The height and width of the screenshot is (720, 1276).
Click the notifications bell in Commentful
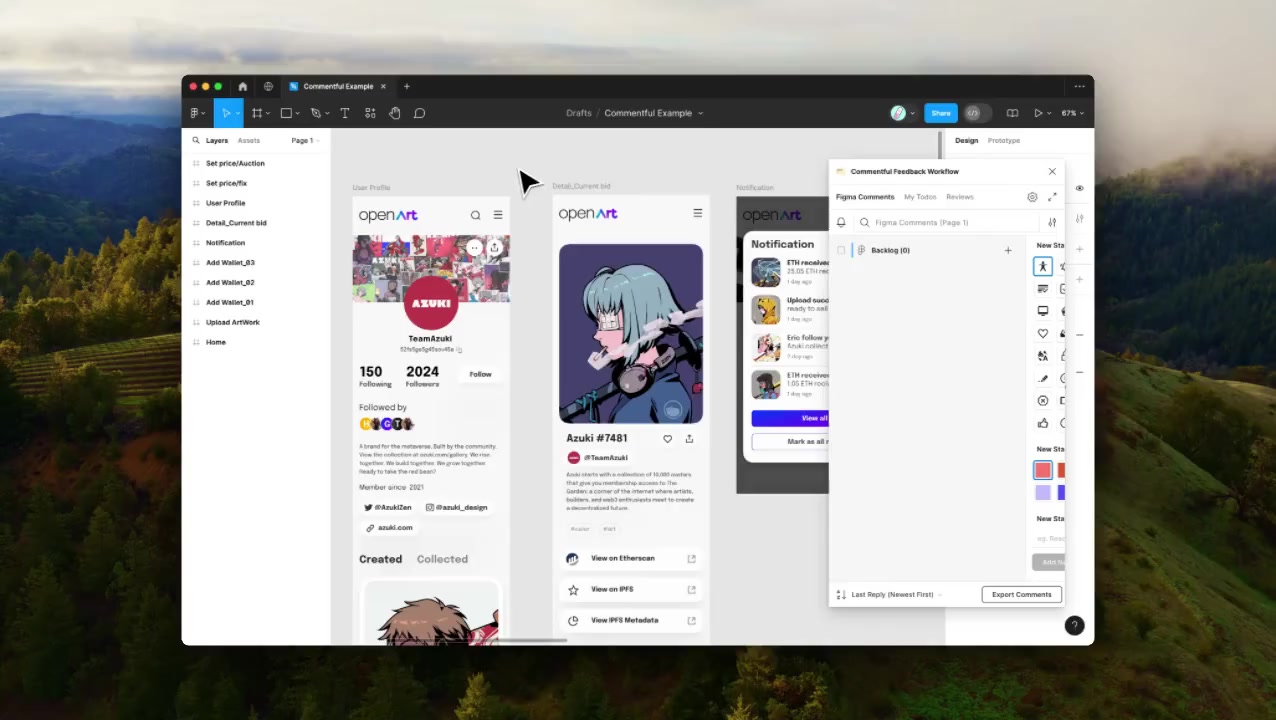click(841, 223)
